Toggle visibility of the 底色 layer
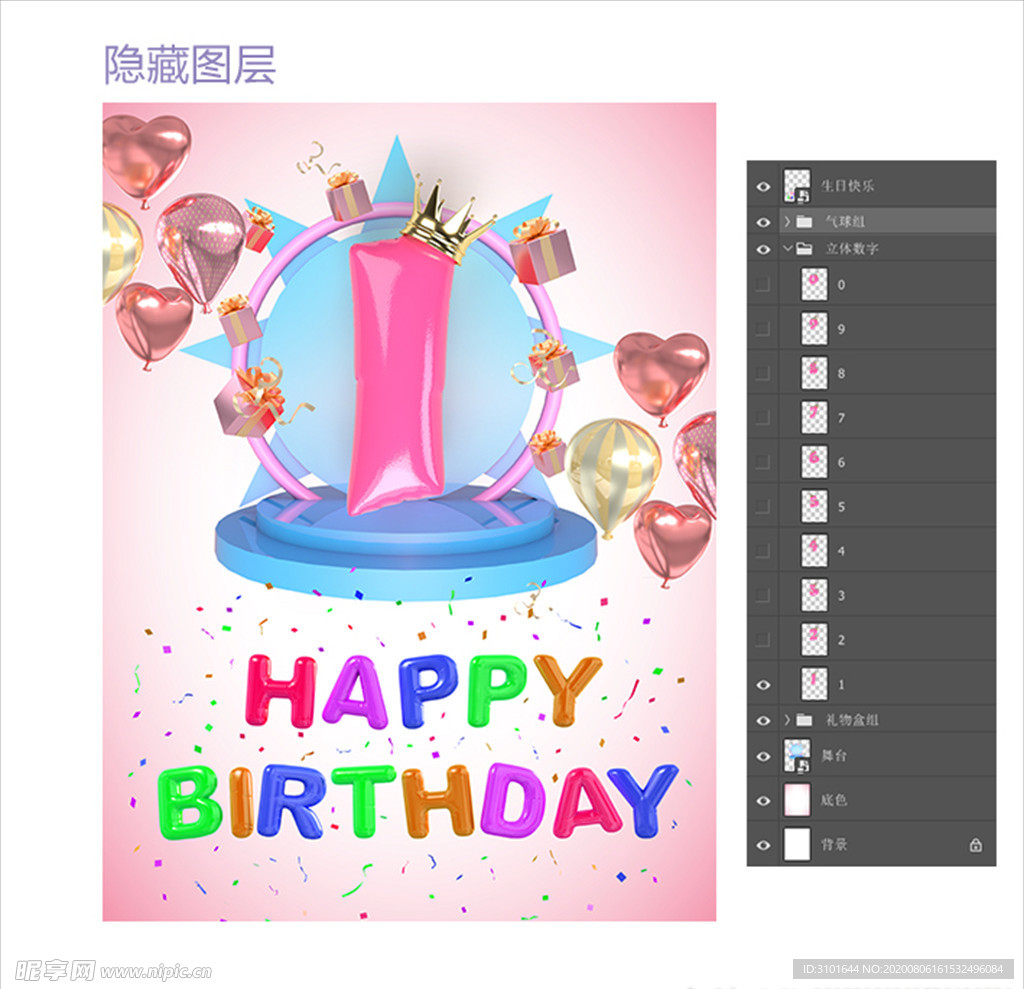The image size is (1024, 989). point(763,801)
